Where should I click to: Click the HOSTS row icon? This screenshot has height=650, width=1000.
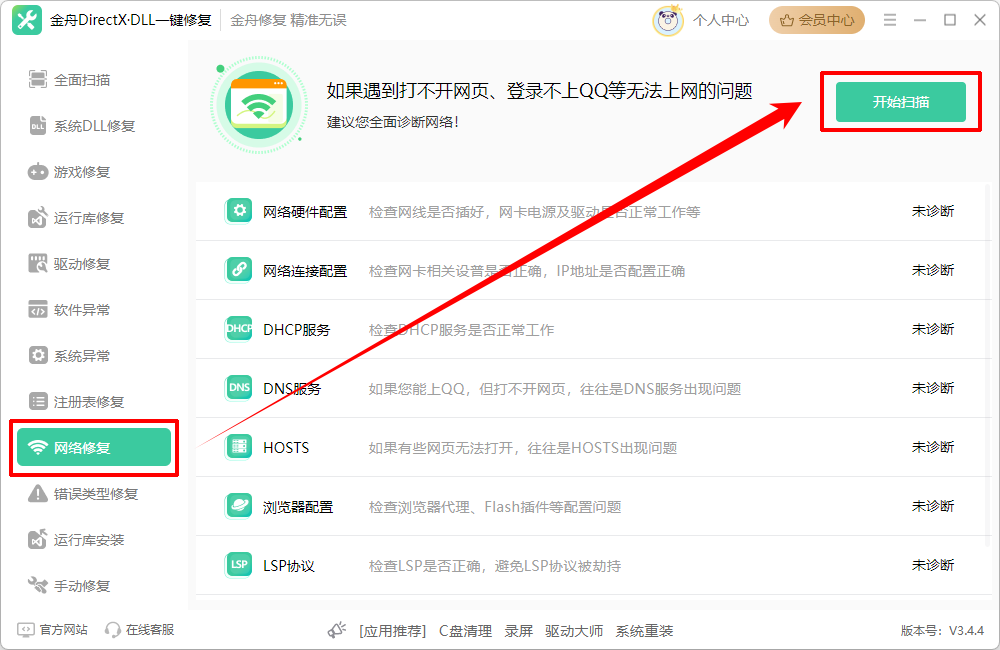click(239, 447)
